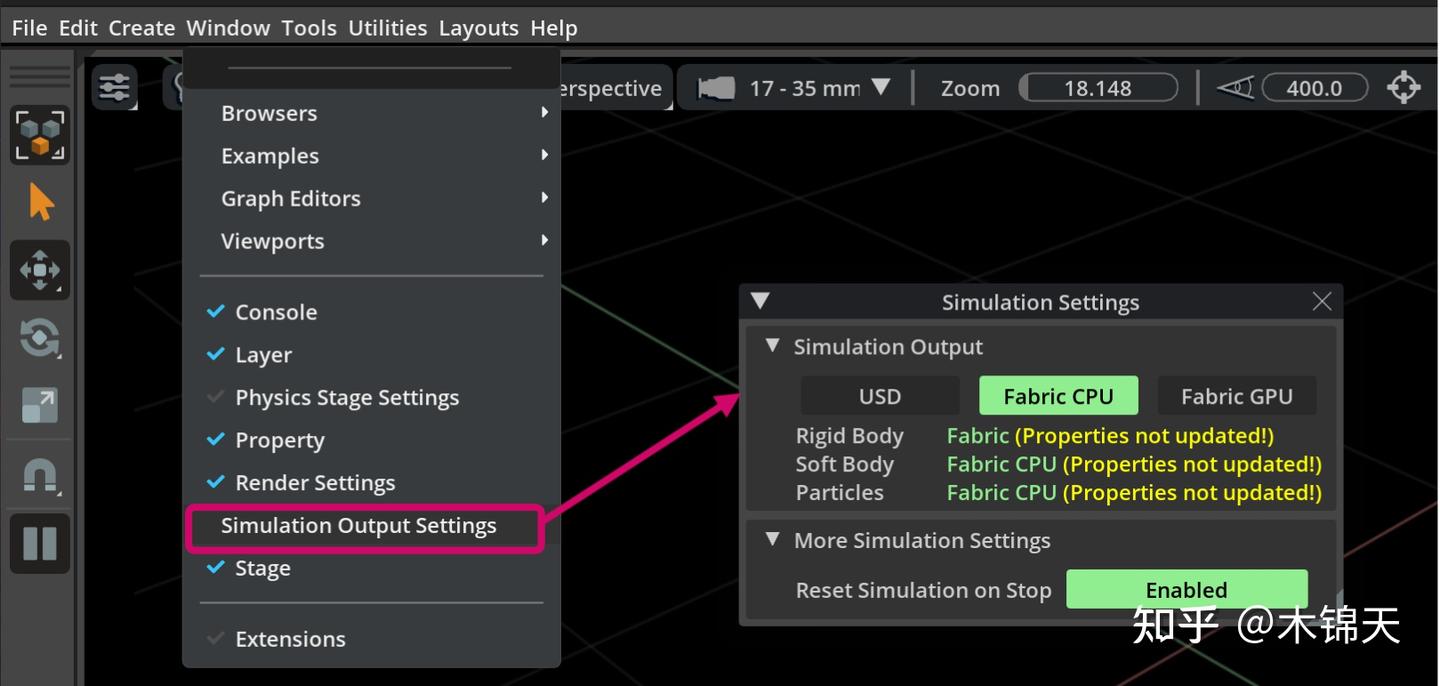The width and height of the screenshot is (1440, 686).
Task: Activate the Move gizmo tool
Action: [x=40, y=270]
